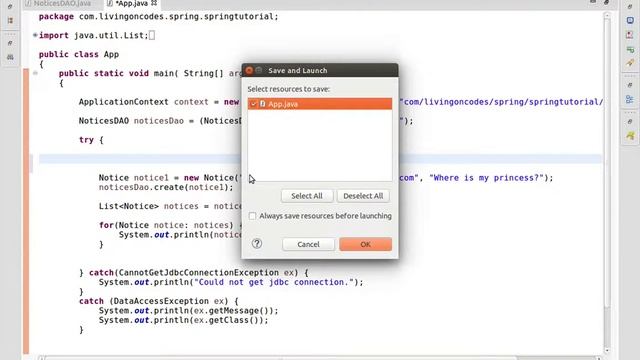Collapse the main method fold marker
Image resolution: width=640 pixels, height=360 pixels.
35,73
